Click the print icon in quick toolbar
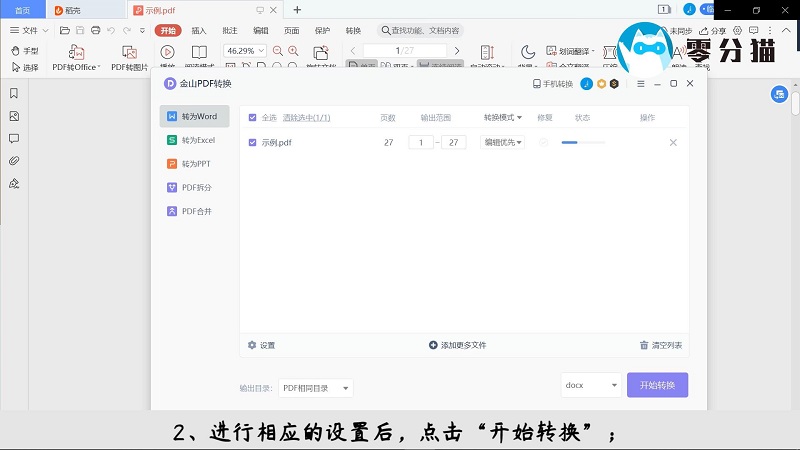Viewport: 800px width, 450px height. (x=95, y=31)
